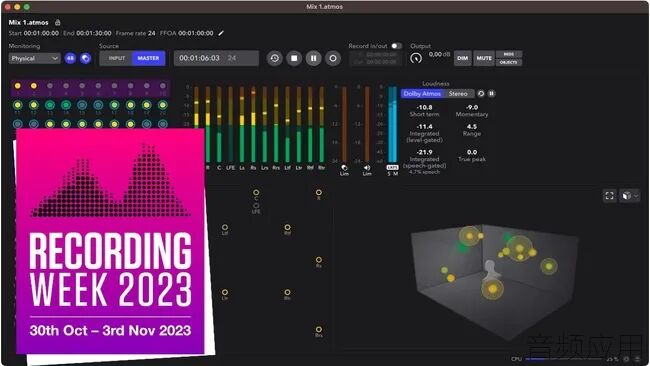Viewport: 650px width, 366px height.
Task: Reset the loudness measurement with the refresh icon
Action: click(481, 94)
